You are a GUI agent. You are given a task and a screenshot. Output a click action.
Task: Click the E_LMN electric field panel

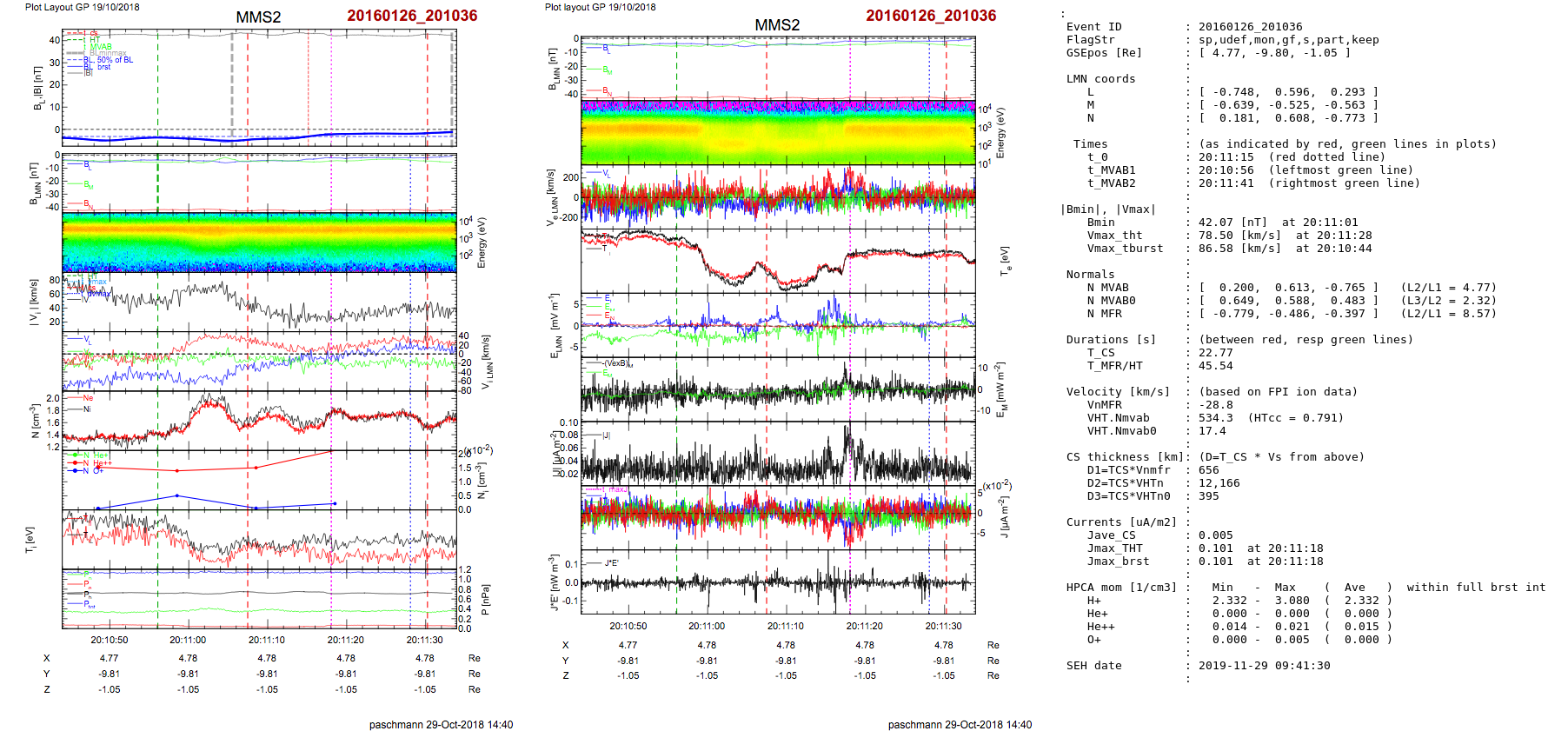(x=778, y=325)
